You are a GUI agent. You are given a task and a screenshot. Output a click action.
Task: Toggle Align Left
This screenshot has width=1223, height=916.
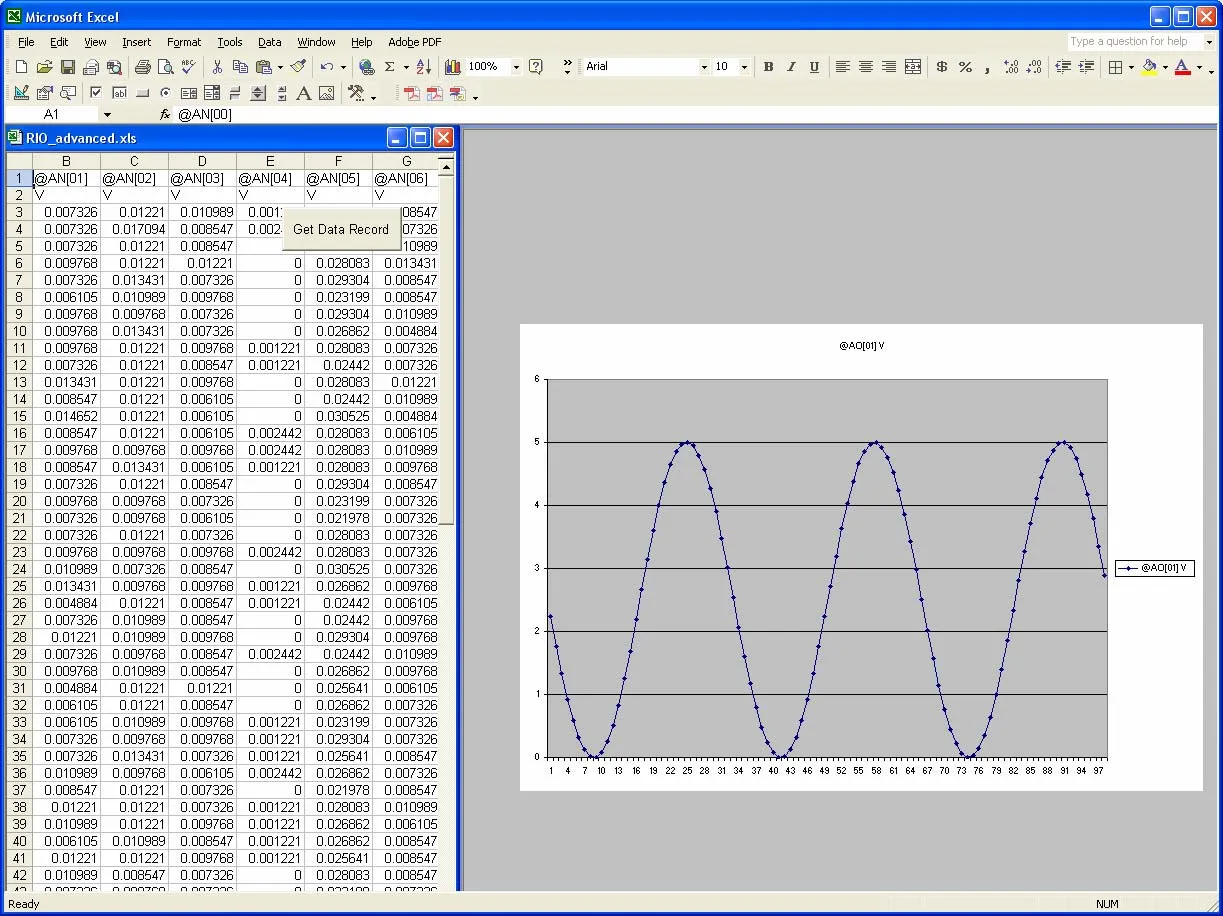point(843,67)
